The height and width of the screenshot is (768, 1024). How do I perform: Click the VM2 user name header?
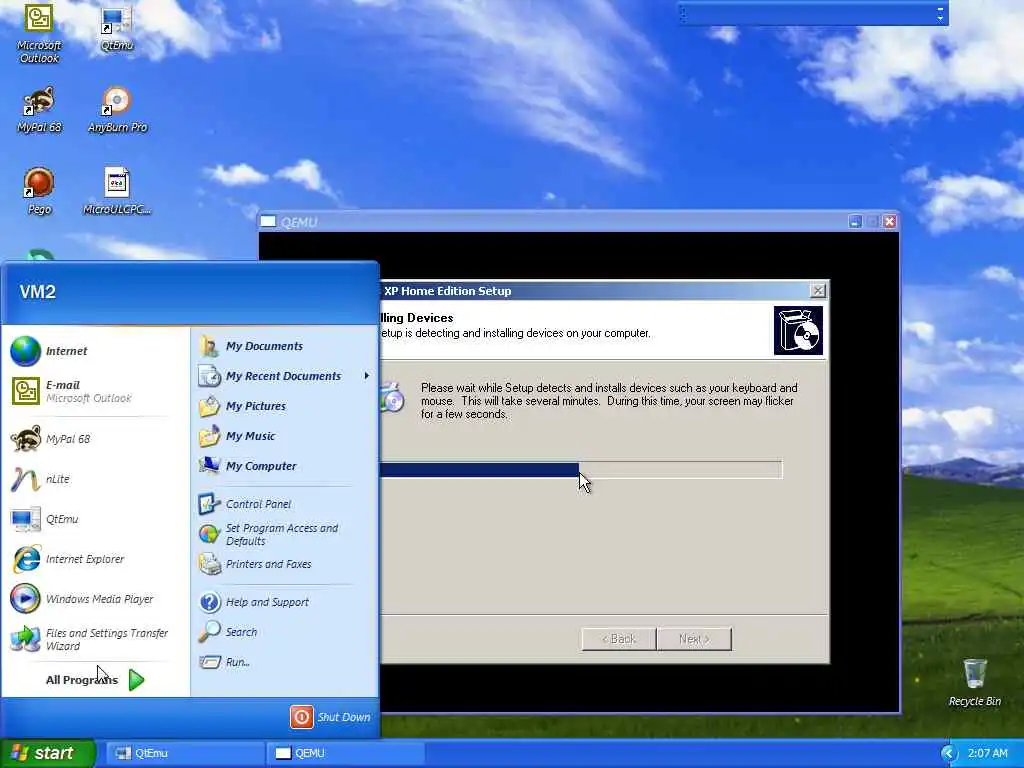tap(38, 292)
